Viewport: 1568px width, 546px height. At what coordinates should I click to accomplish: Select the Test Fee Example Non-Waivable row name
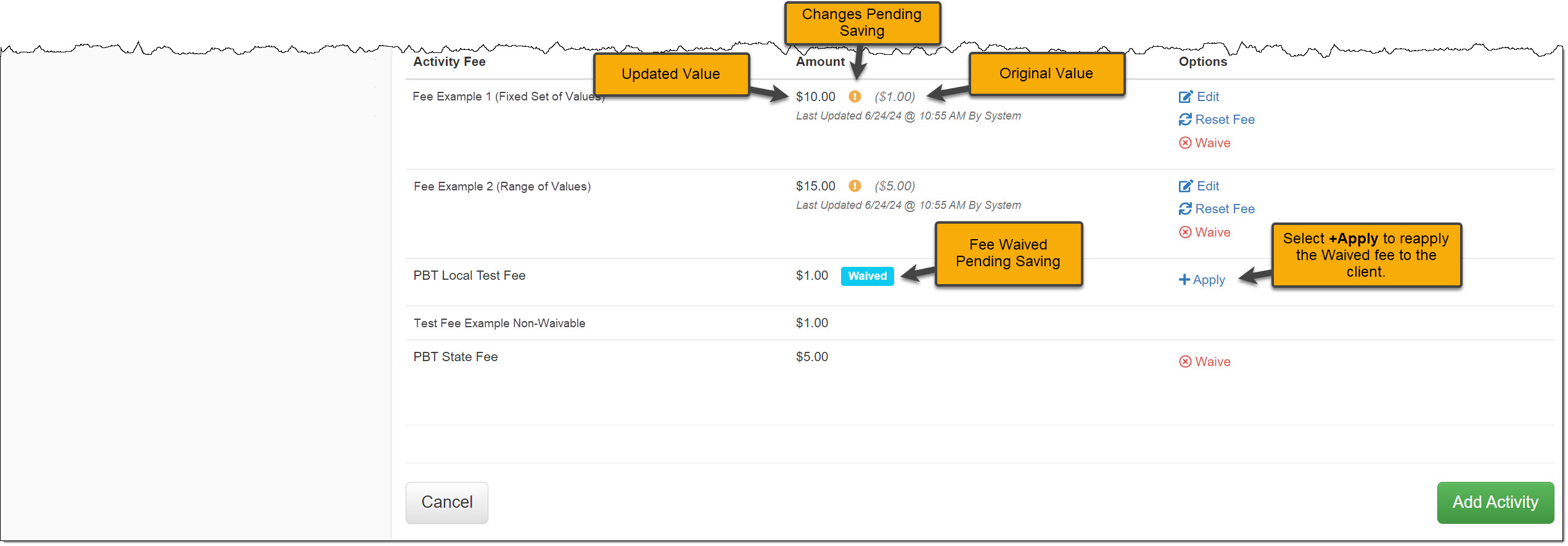click(499, 324)
